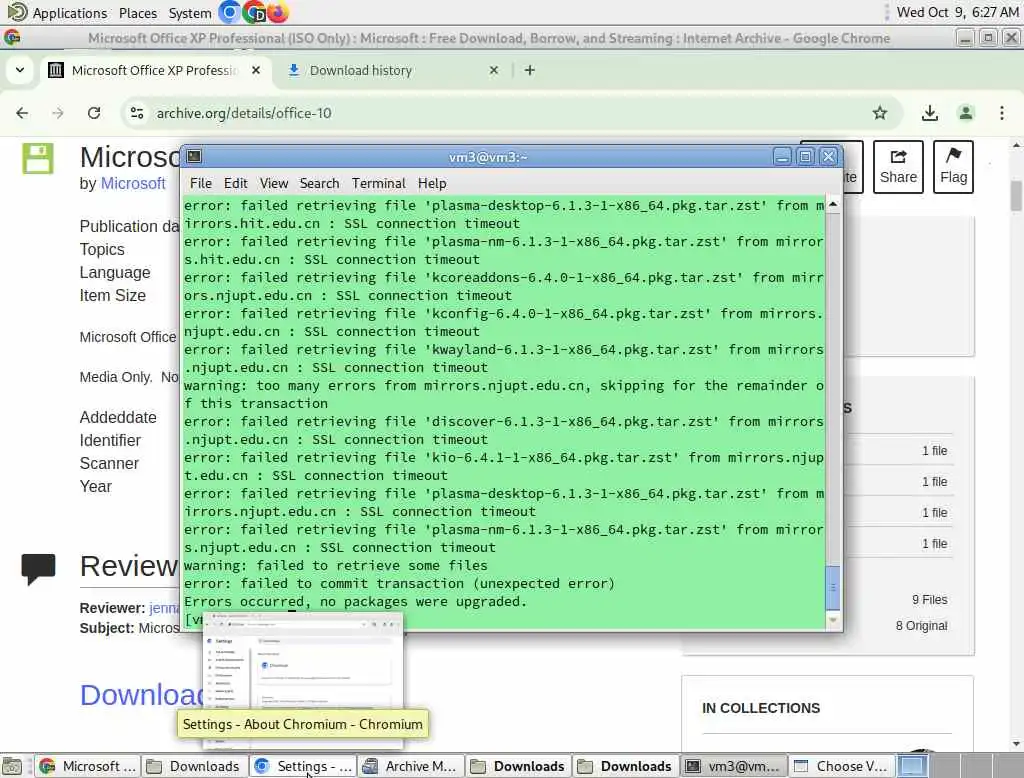This screenshot has width=1024, height=778.
Task: Click the webpage vertical scrollbar thumb
Action: point(1016,196)
